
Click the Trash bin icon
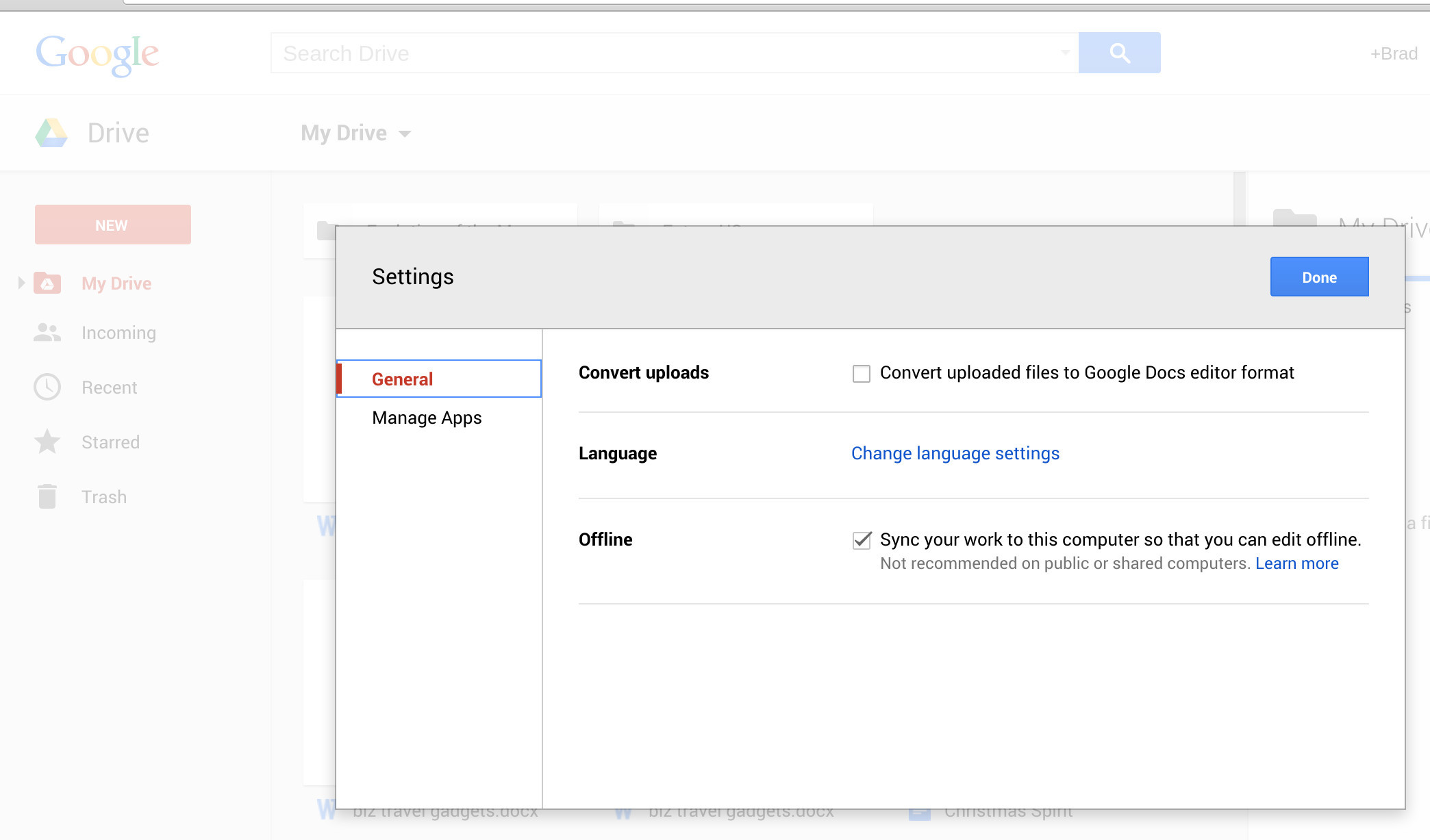[x=47, y=496]
